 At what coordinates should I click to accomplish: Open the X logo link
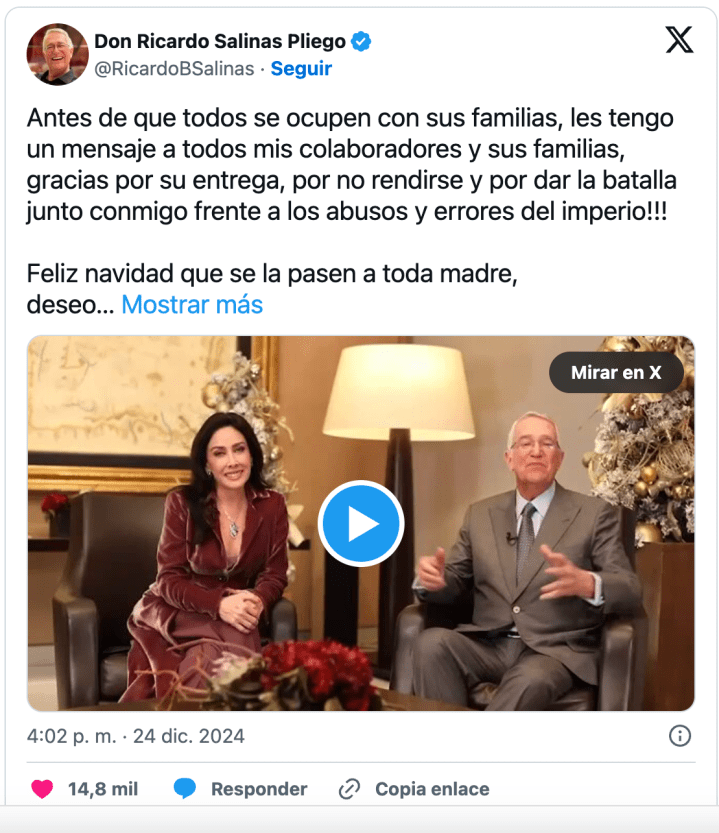coord(679,40)
